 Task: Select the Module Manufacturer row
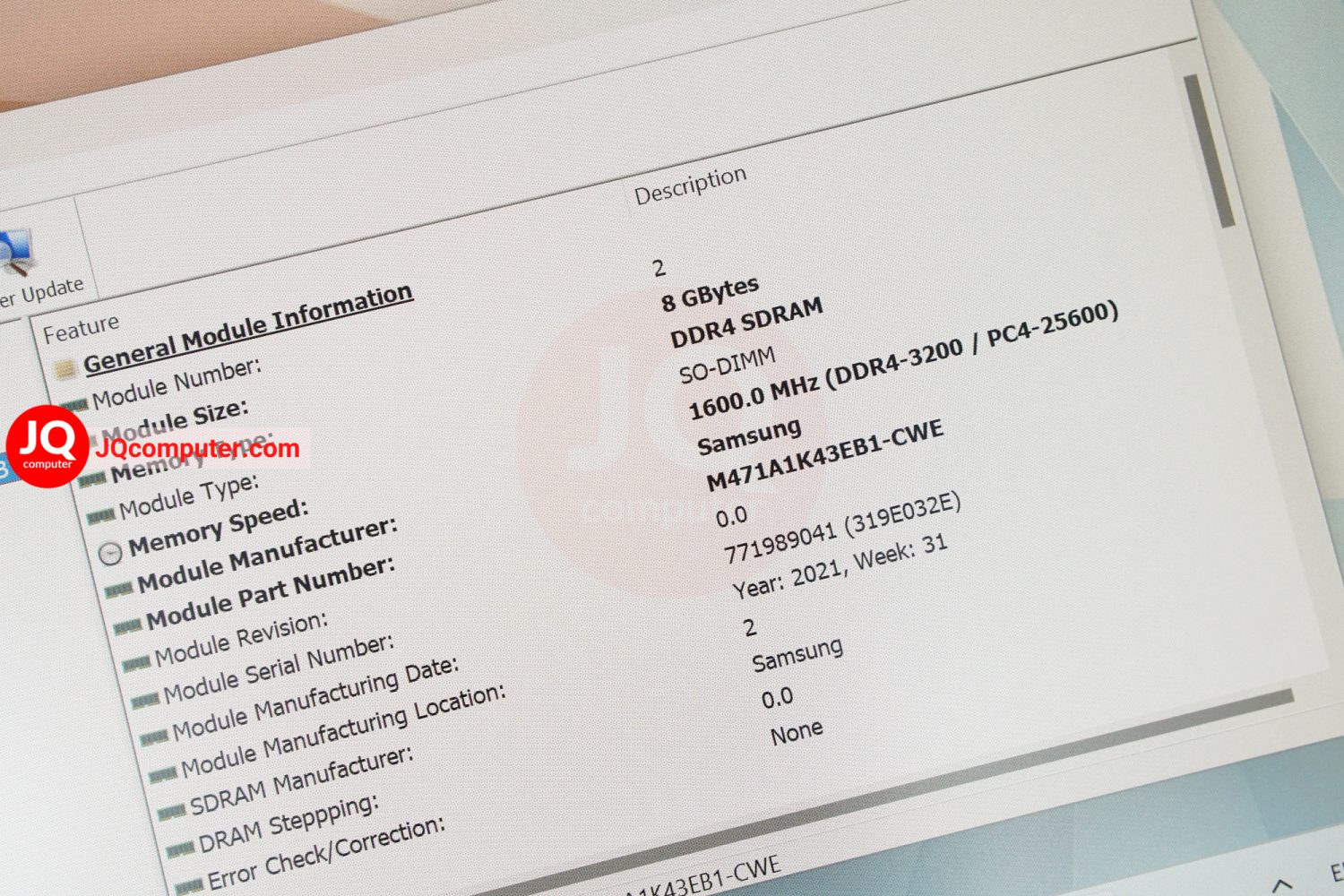coord(267,555)
